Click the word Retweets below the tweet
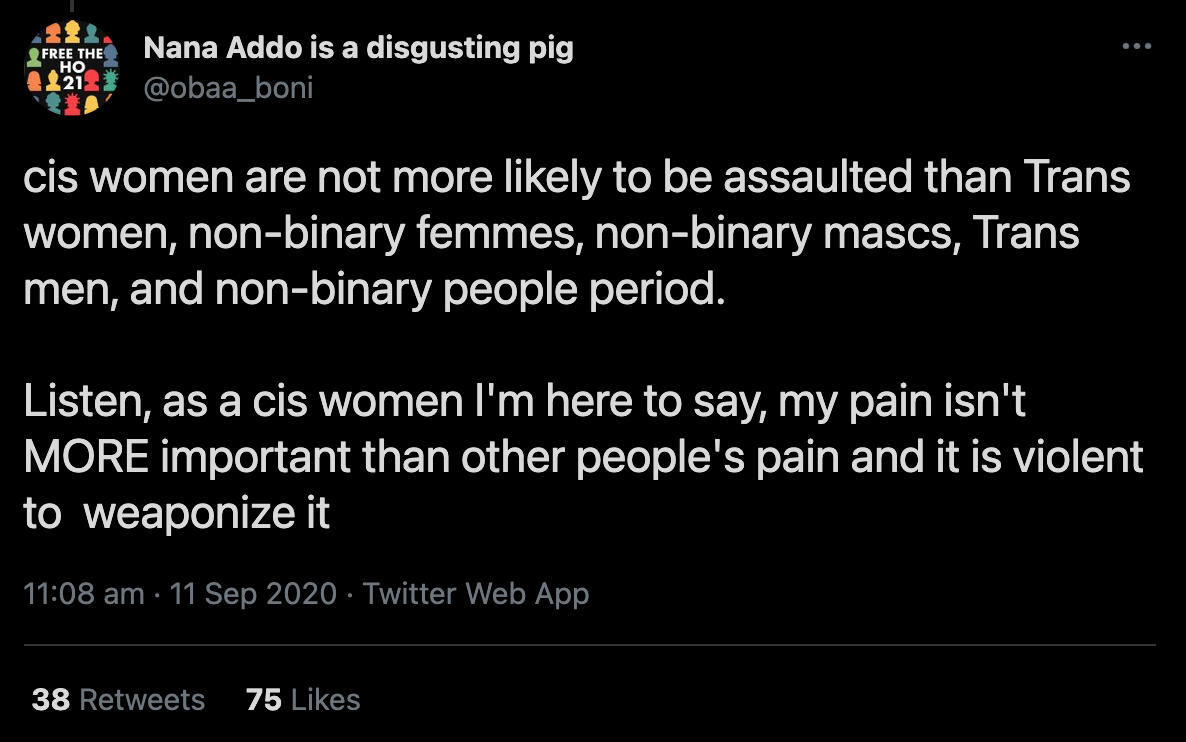The width and height of the screenshot is (1186, 742). pyautogui.click(x=142, y=699)
